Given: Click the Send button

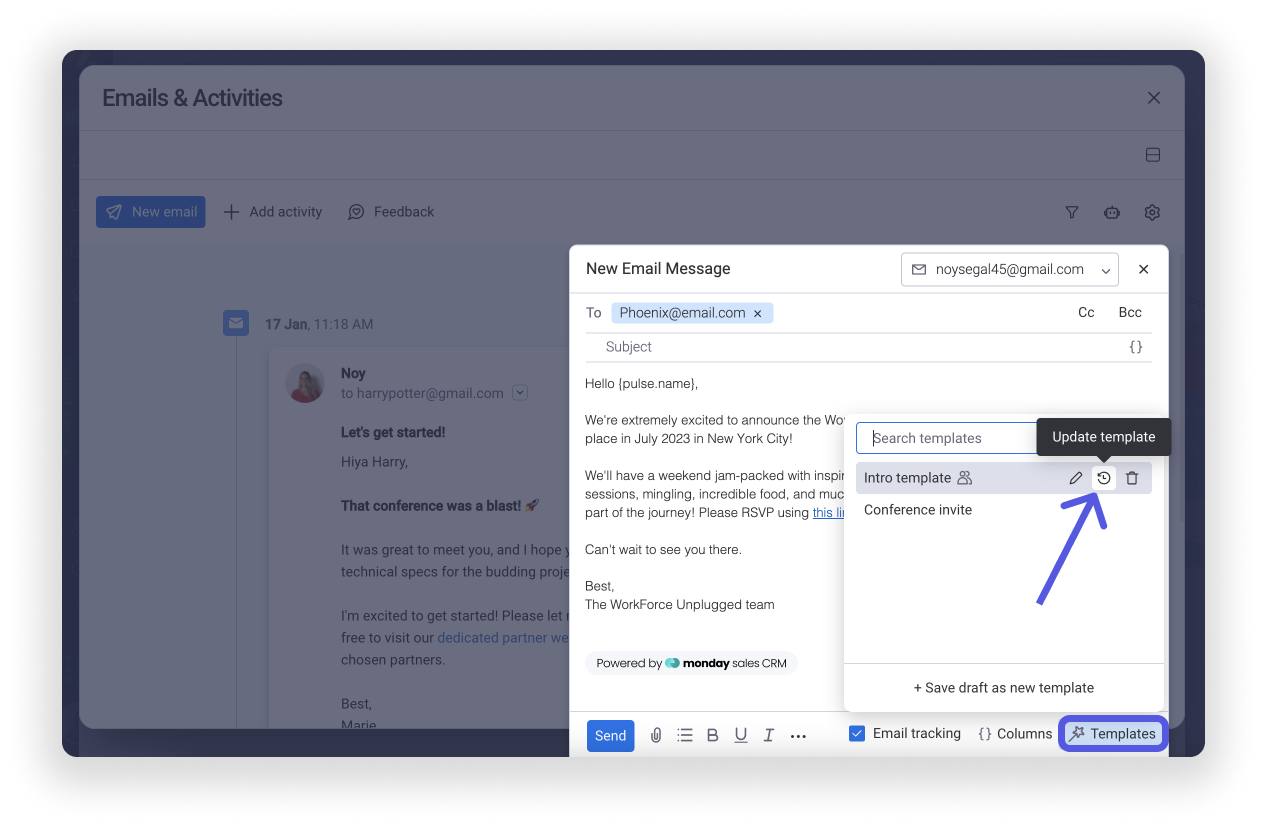Looking at the screenshot, I should coord(610,734).
